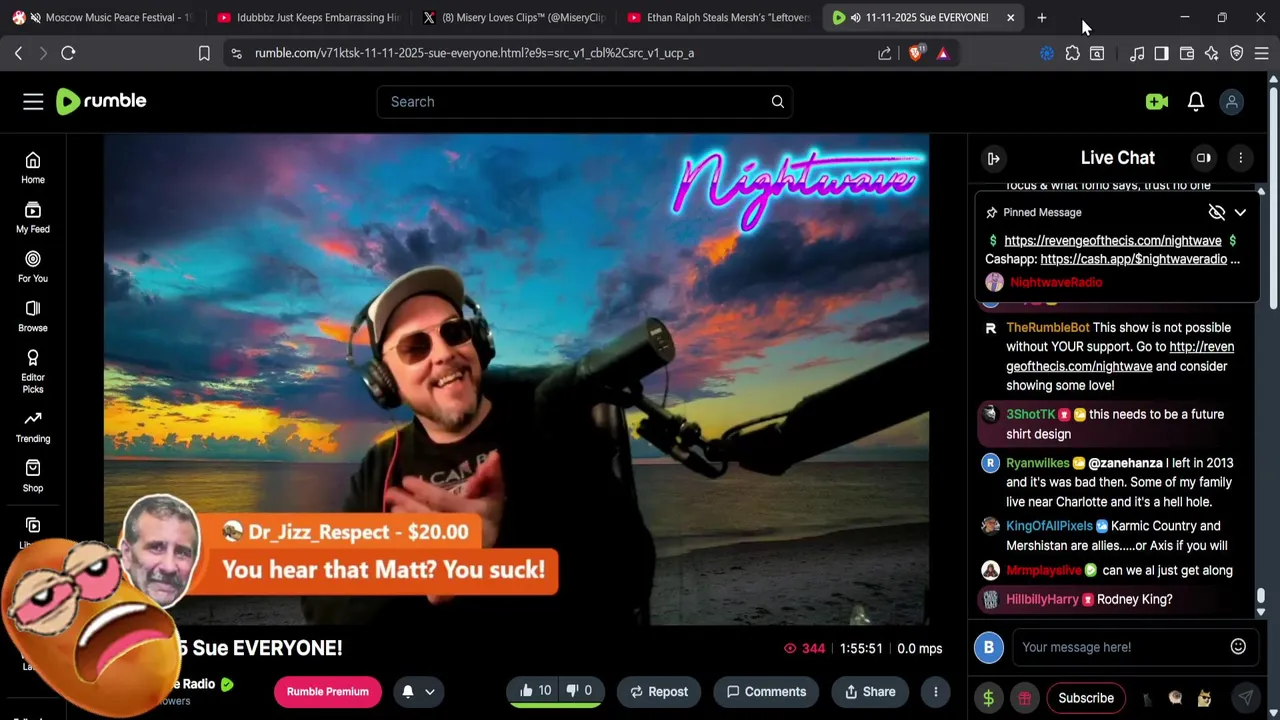Image resolution: width=1280 pixels, height=720 pixels.
Task: Switch to Misery Loves Clips tab
Action: click(x=513, y=17)
